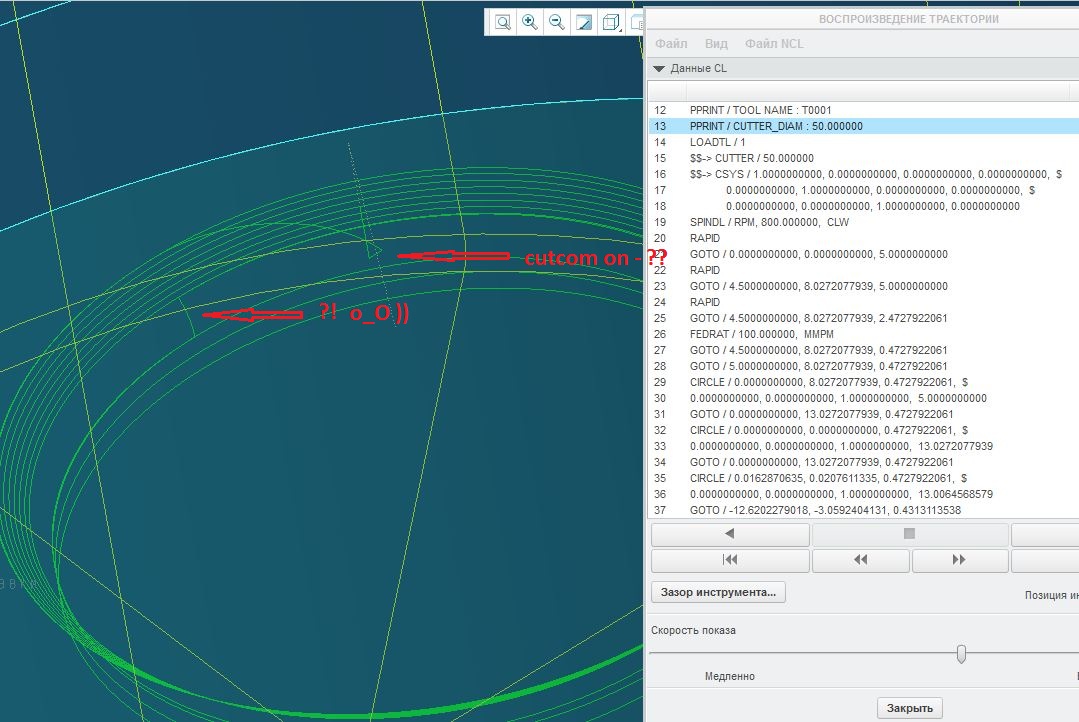
Task: Select line 20 RAPID
Action: [x=864, y=238]
